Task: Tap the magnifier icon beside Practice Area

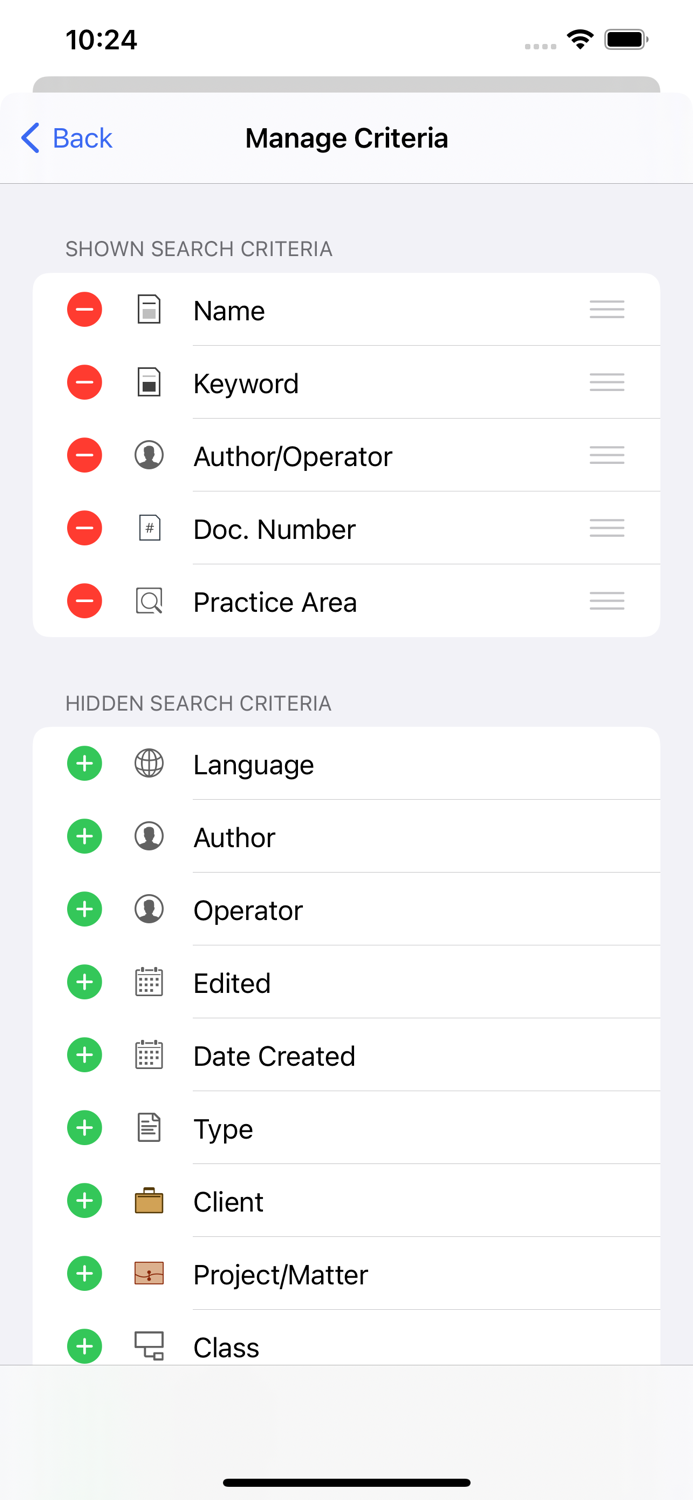Action: pos(148,601)
